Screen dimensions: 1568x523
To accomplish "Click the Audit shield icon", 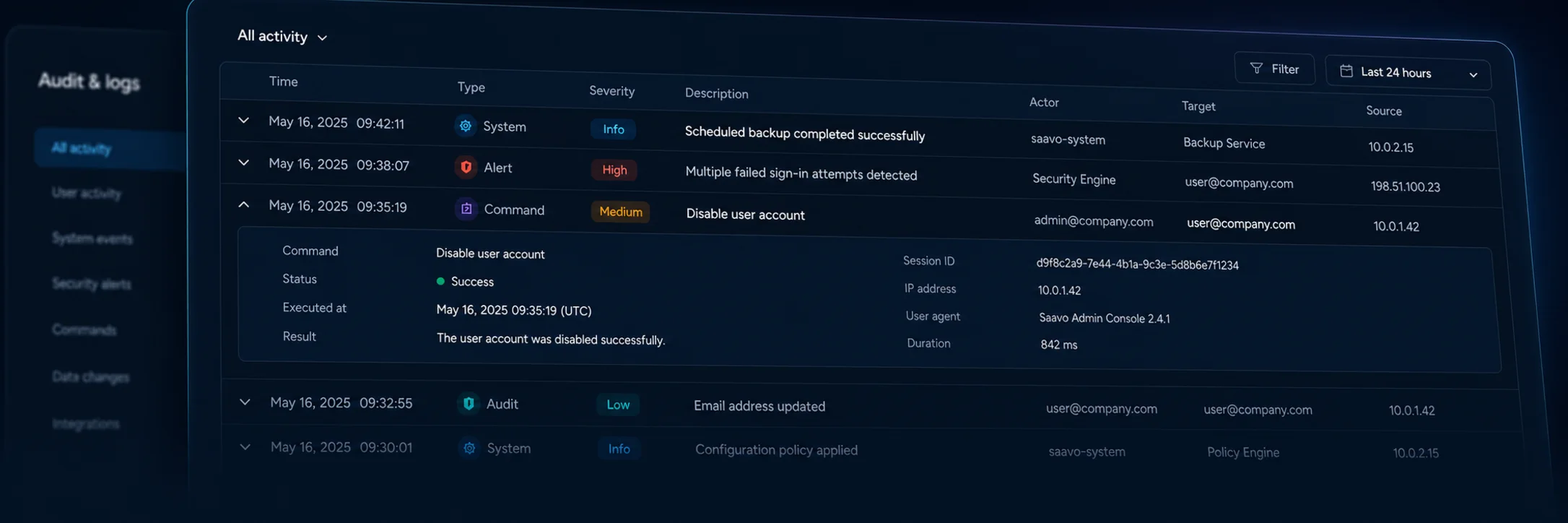I will (469, 403).
